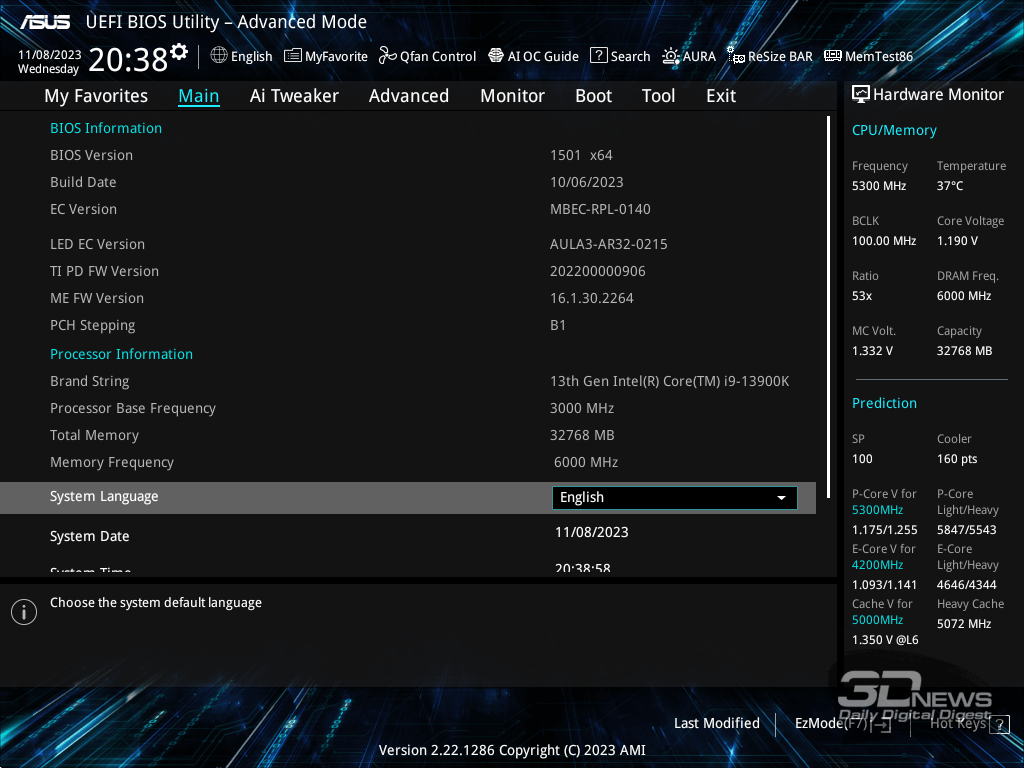Click the globe language icon

219,56
